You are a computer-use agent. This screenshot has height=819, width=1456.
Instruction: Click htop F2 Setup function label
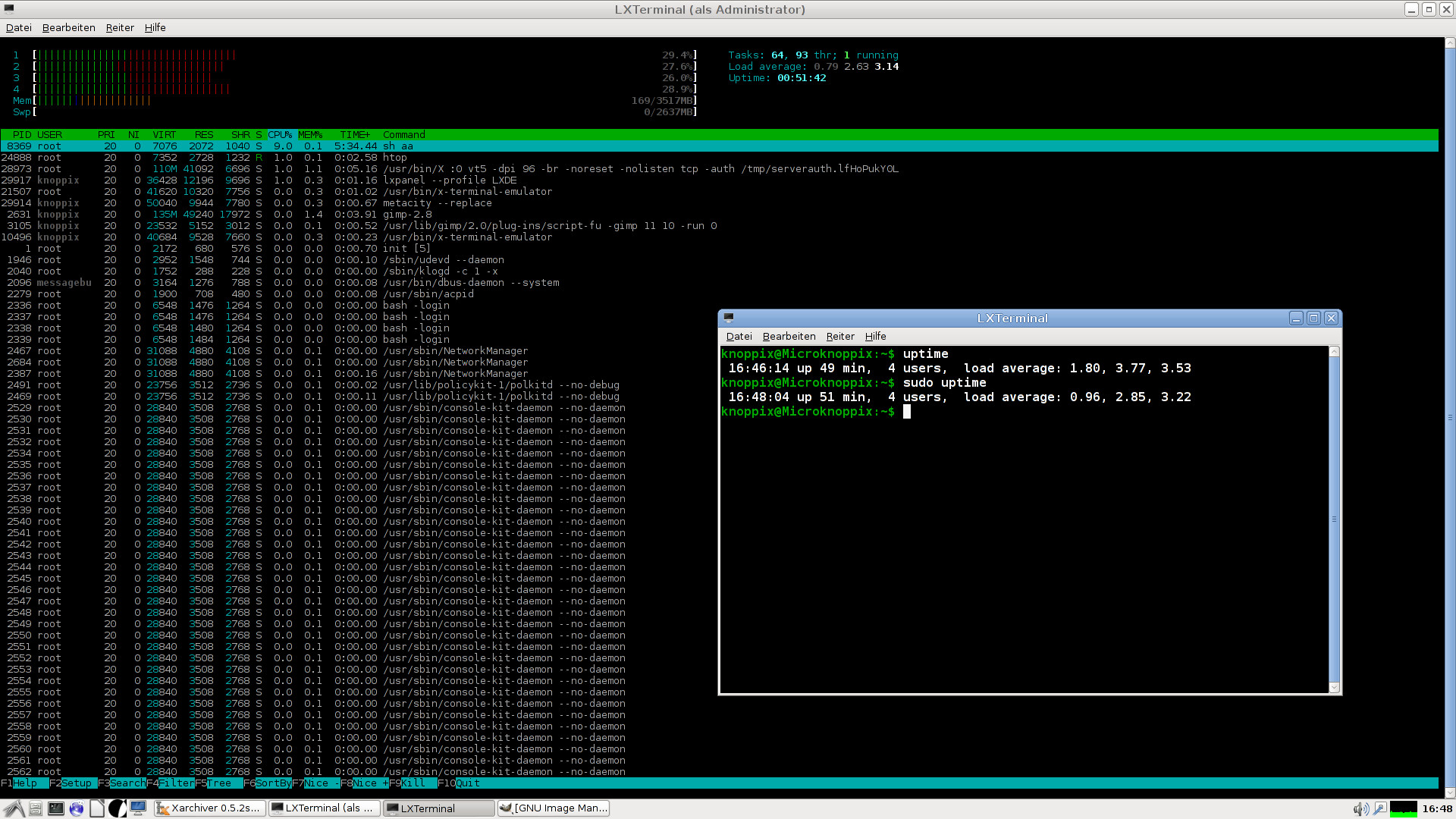(73, 783)
